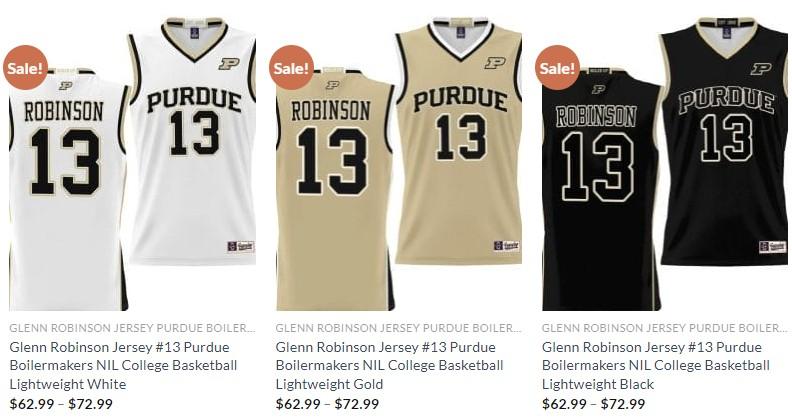Open the white Purdue #13 jersey front image
792x420 pixels.
tap(192, 141)
